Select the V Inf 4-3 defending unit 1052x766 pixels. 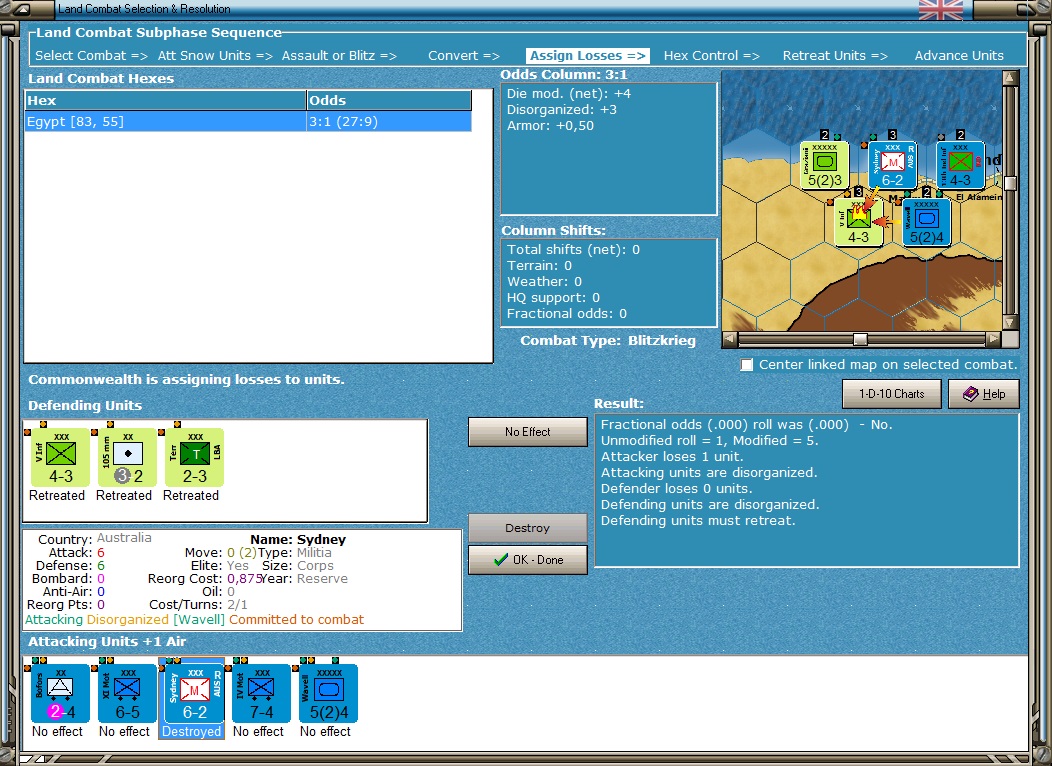pyautogui.click(x=60, y=457)
